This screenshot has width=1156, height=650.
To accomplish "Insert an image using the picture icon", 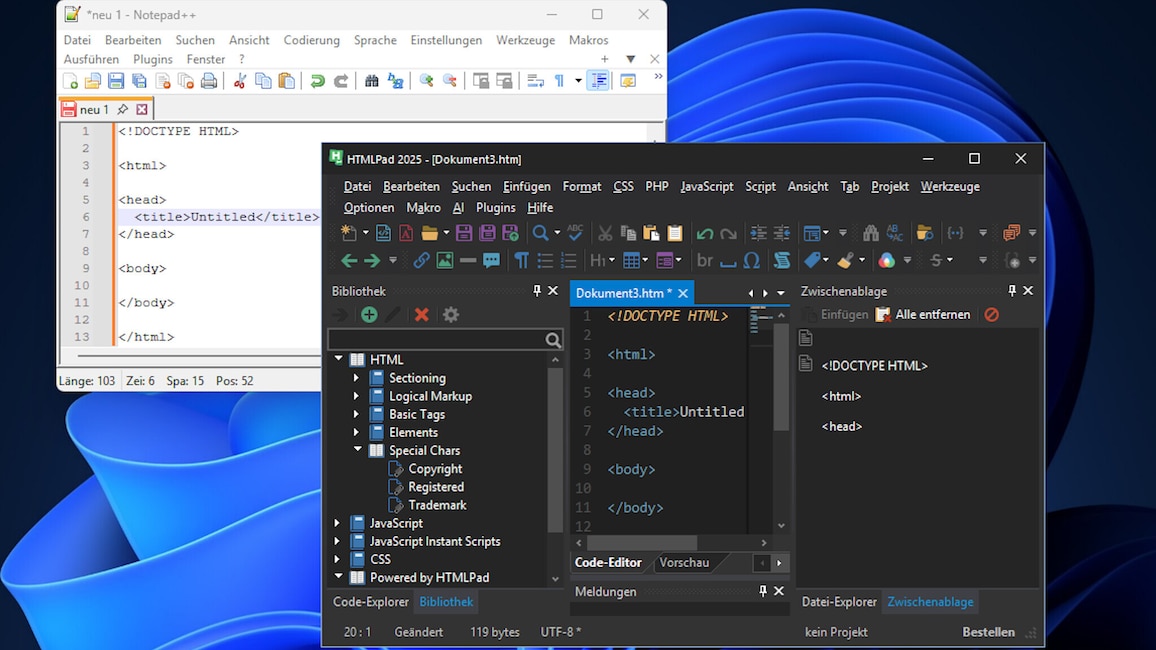I will pos(445,260).
